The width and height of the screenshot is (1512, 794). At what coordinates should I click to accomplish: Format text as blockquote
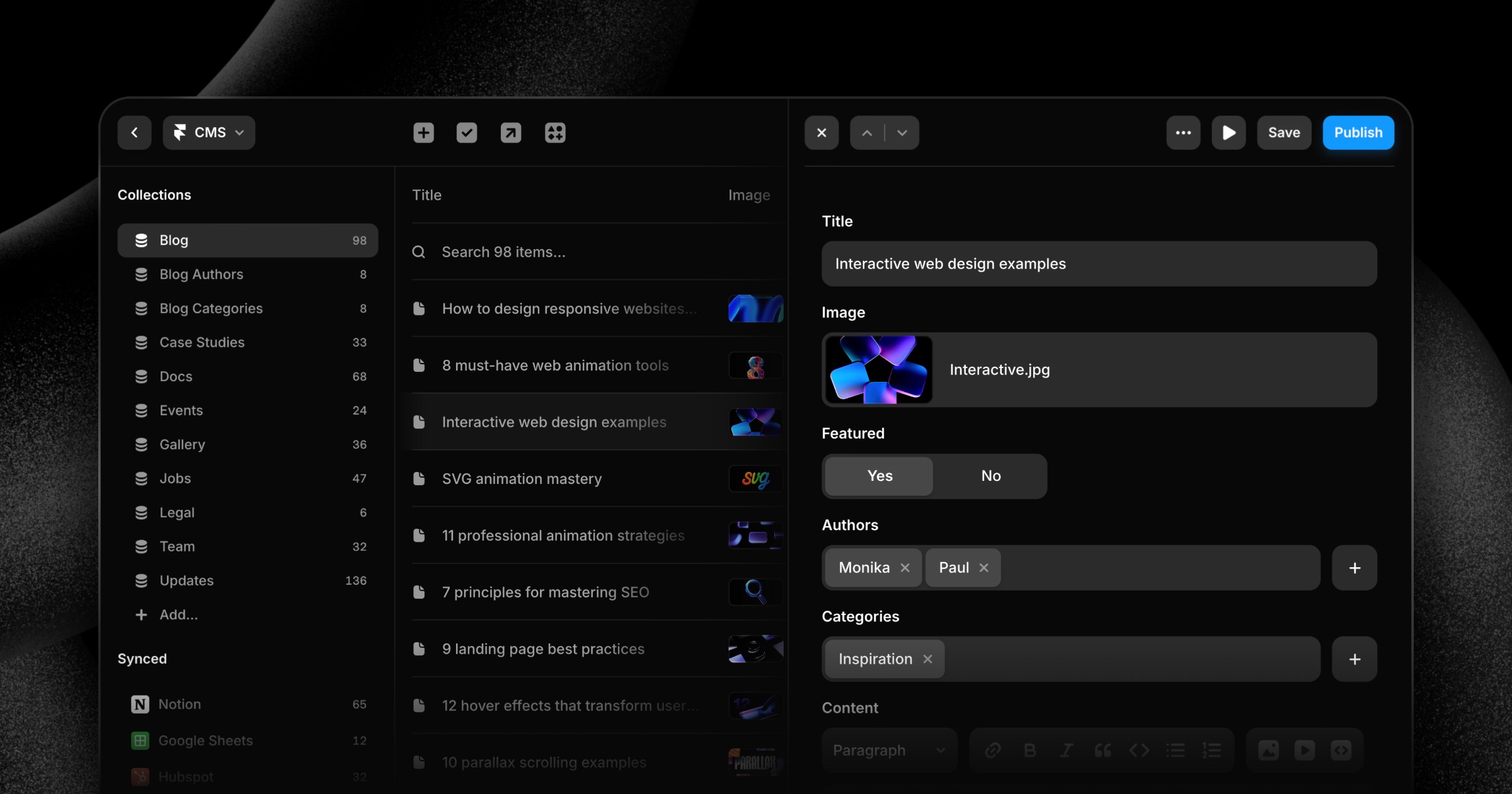(x=1102, y=750)
